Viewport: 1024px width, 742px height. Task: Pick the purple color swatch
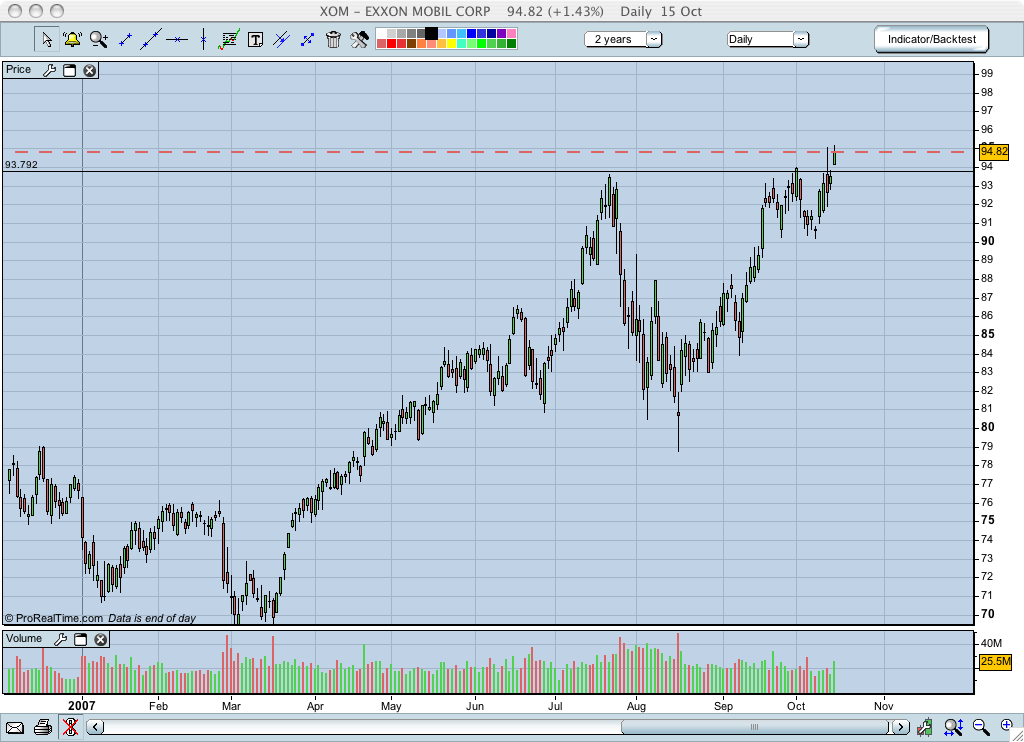502,33
